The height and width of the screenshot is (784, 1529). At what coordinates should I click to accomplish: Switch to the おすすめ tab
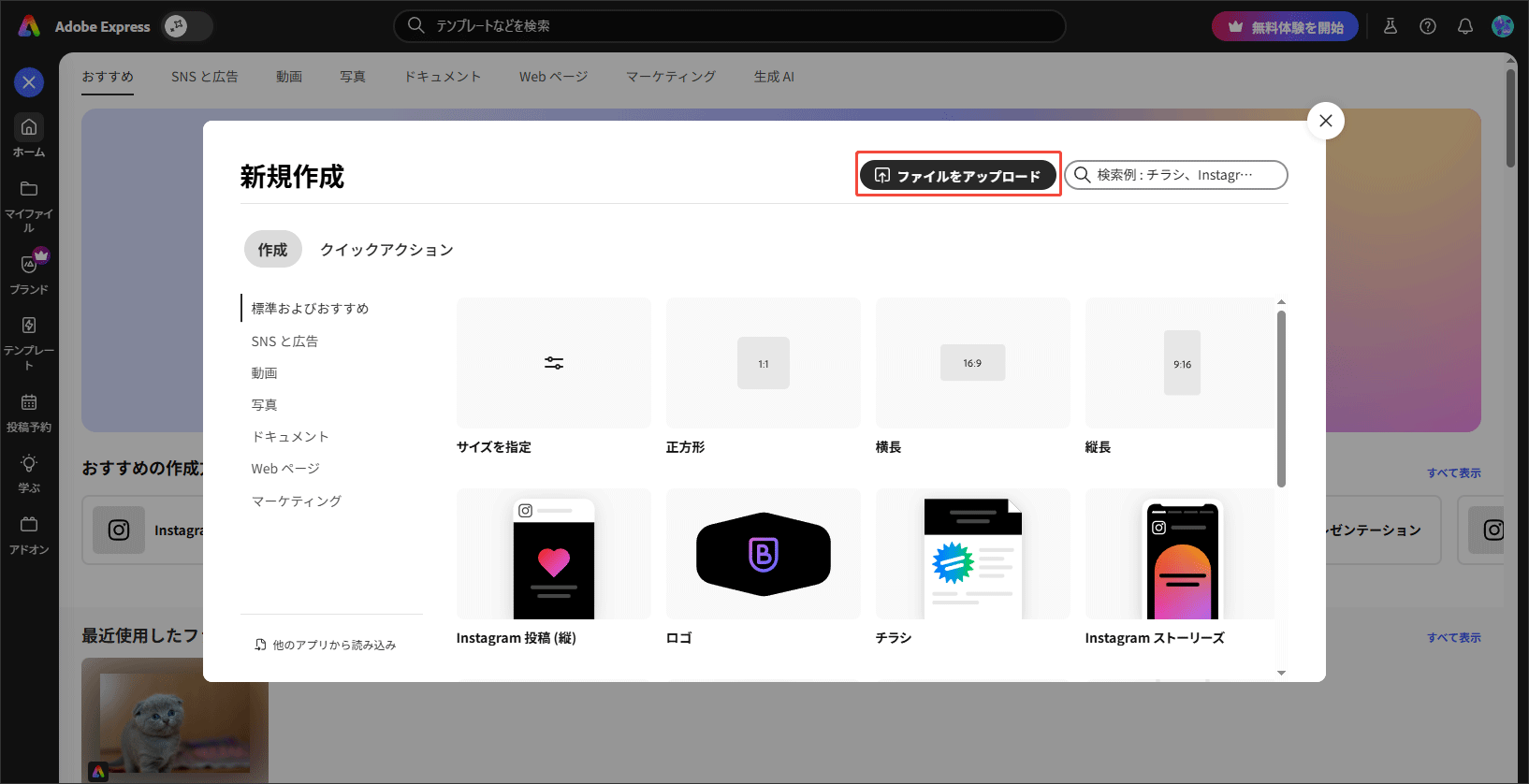pyautogui.click(x=108, y=77)
